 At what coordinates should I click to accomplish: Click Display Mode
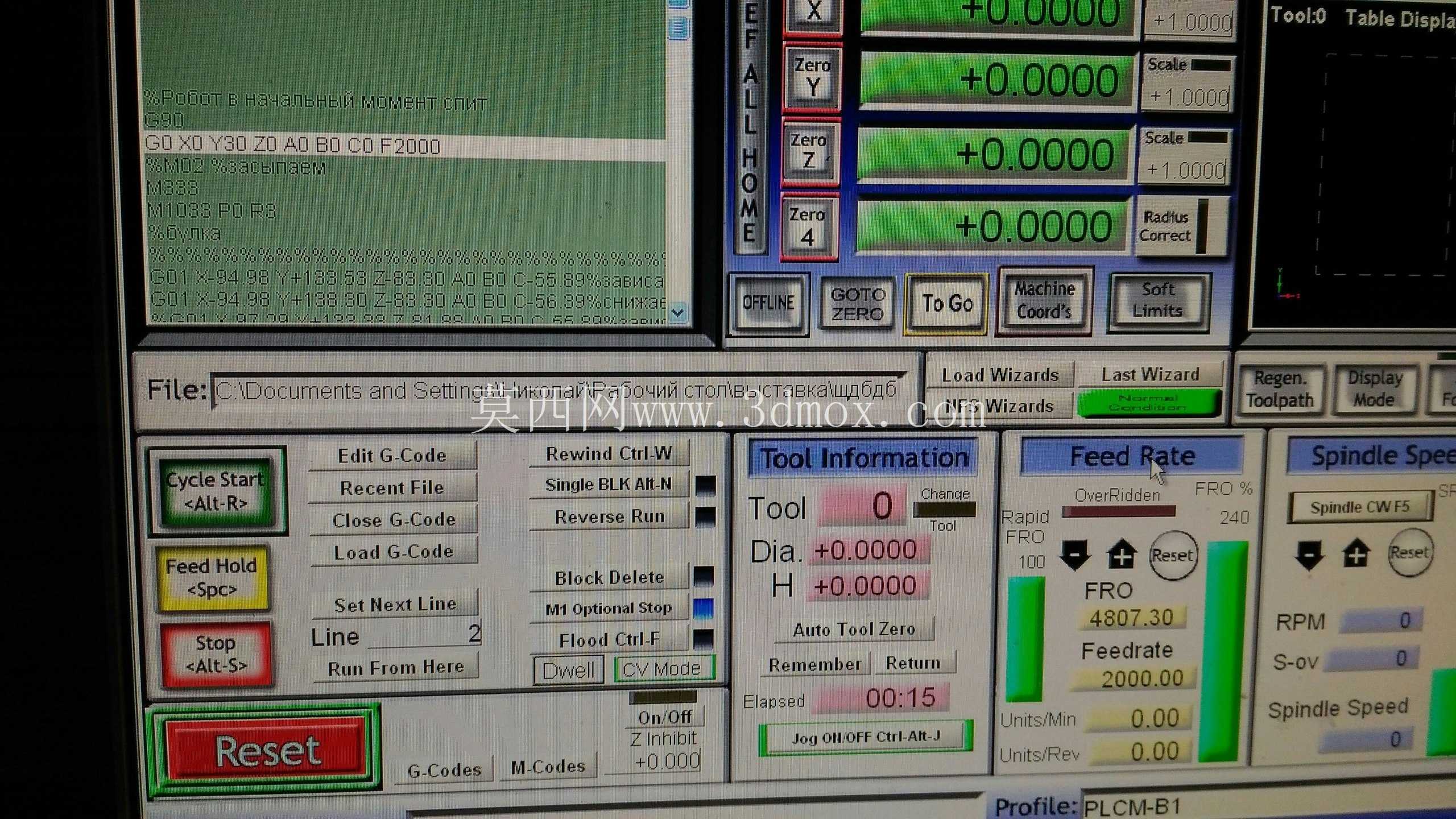tap(1375, 389)
